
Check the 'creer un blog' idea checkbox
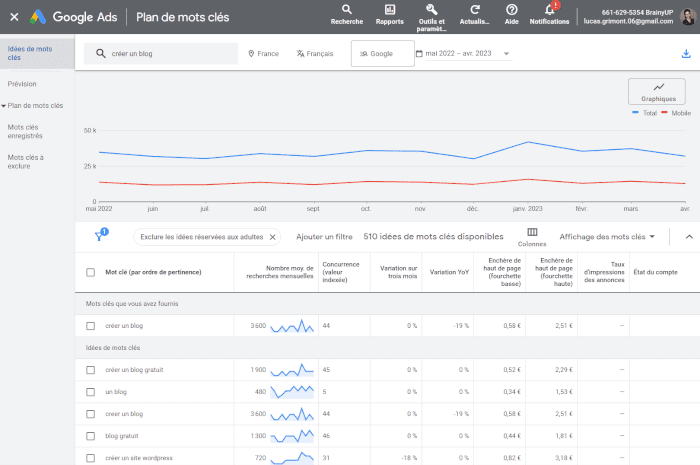pos(91,414)
